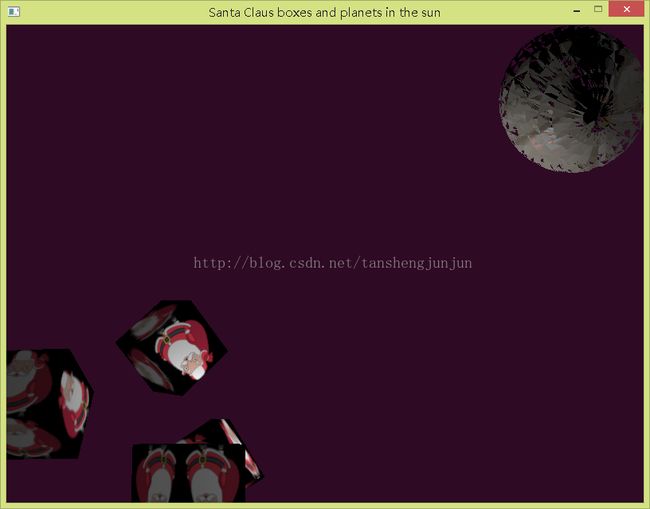
Task: Click the gray planet sphere
Action: point(572,99)
